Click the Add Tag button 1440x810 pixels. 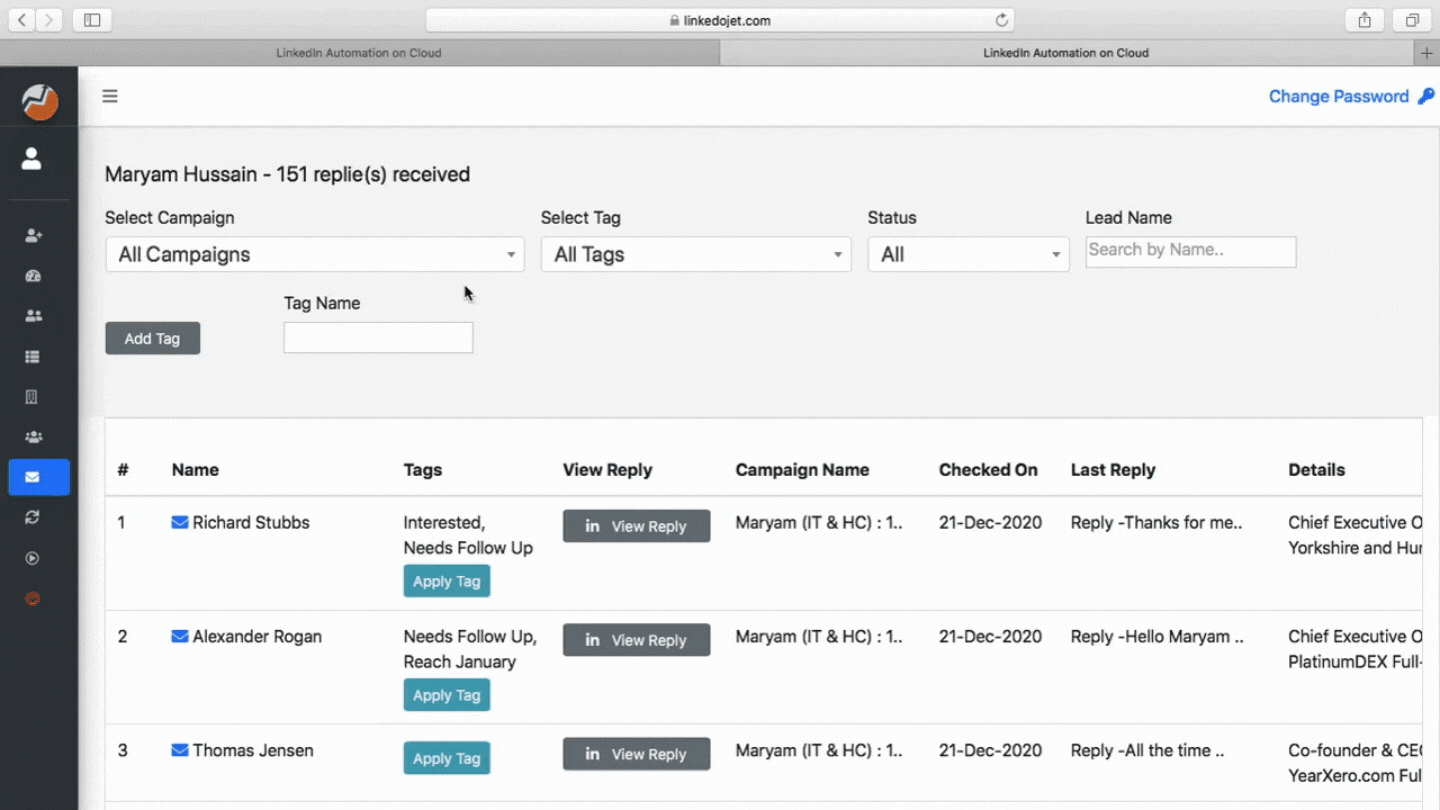[x=153, y=338]
